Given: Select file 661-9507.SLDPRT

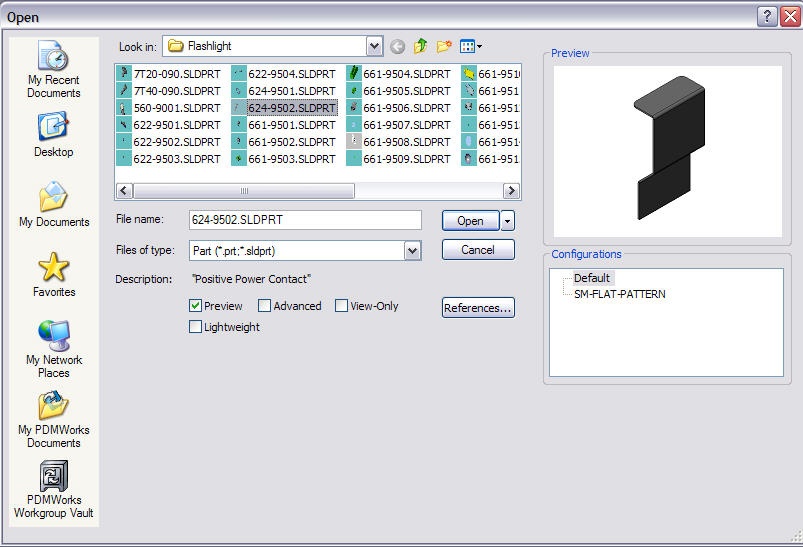Looking at the screenshot, I should coord(399,125).
